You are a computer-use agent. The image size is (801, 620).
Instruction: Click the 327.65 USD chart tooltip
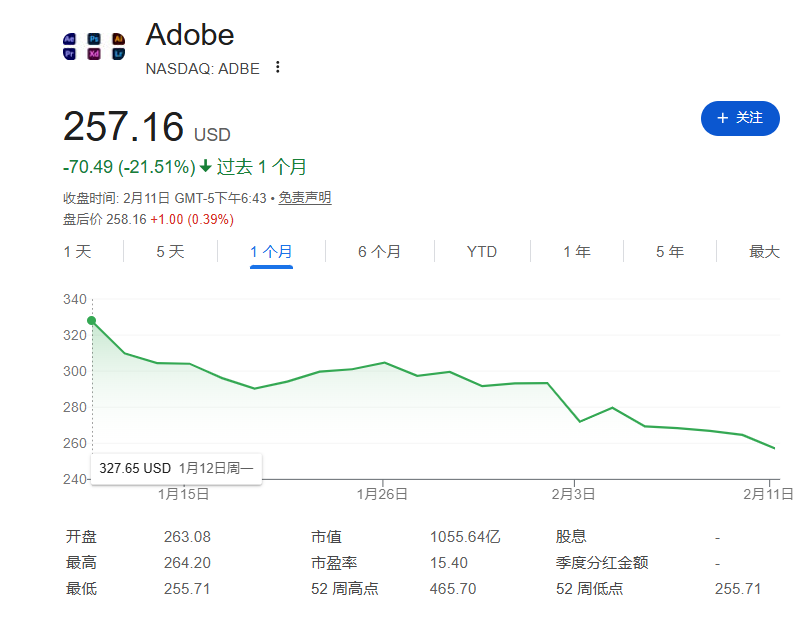(x=176, y=468)
